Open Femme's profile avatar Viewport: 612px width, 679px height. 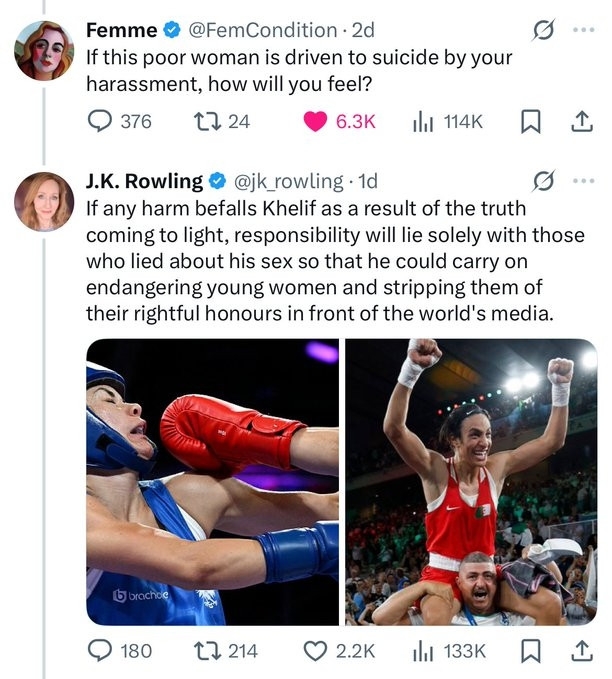(44, 49)
